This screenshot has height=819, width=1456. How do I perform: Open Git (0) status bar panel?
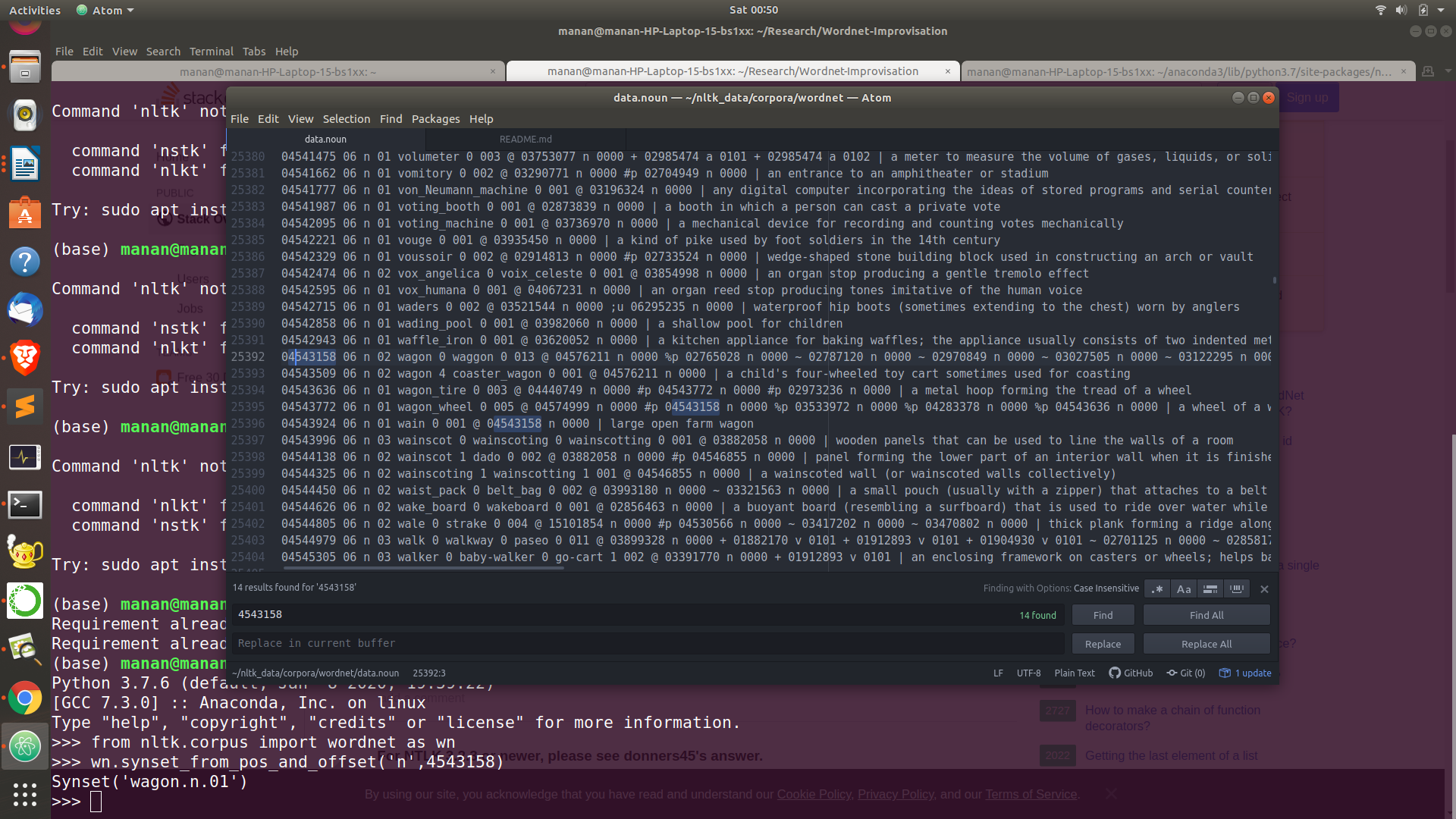tap(1186, 673)
